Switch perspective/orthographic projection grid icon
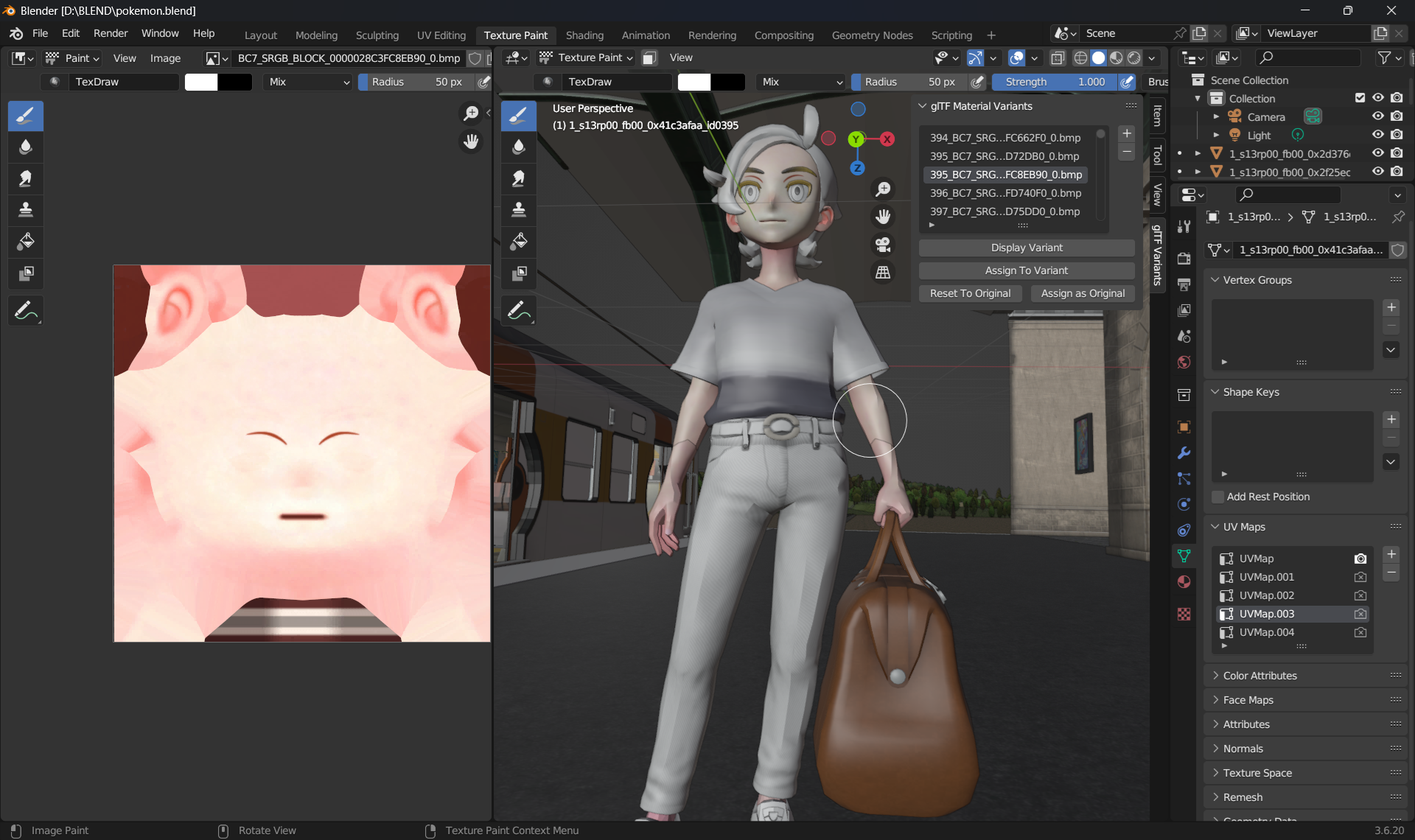 [883, 273]
